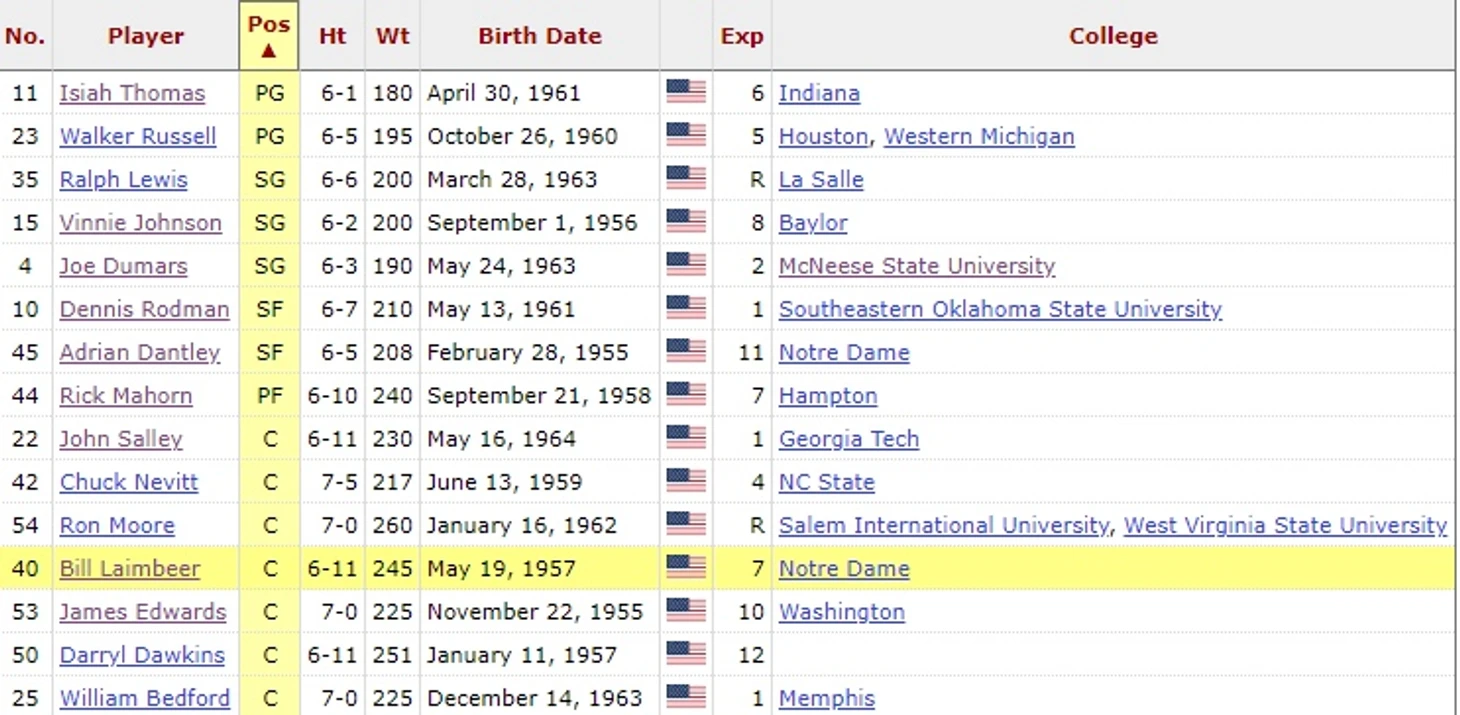This screenshot has height=715, width=1460.
Task: Open Isiah Thomas player page
Action: tap(132, 93)
